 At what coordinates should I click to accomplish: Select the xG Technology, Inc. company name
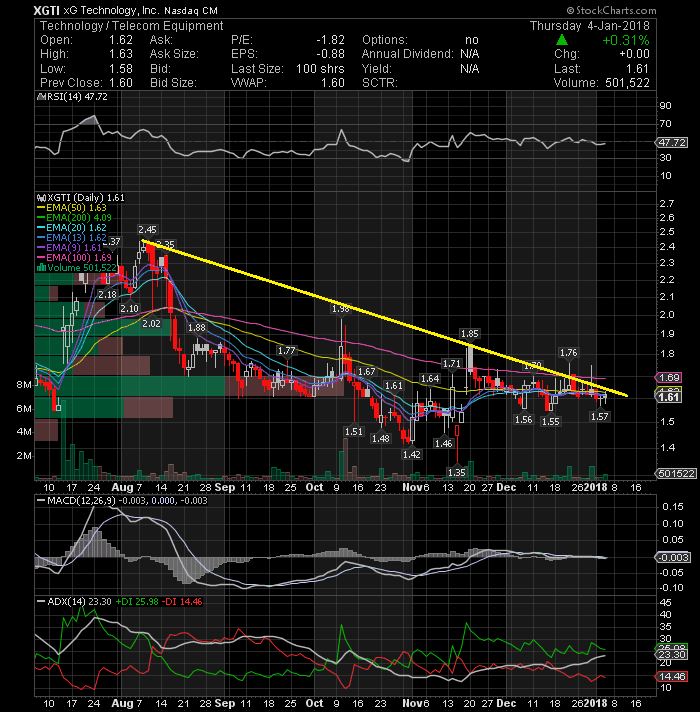click(x=111, y=10)
